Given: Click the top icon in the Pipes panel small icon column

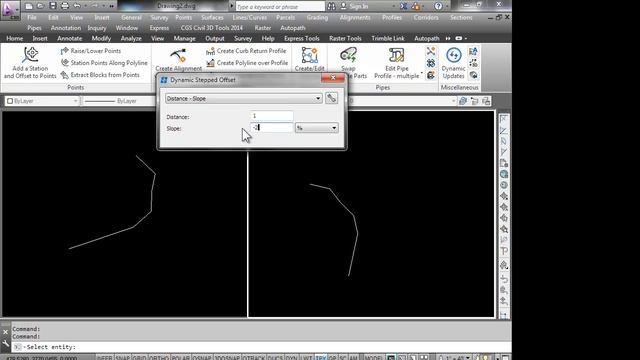Looking at the screenshot, I should (x=431, y=51).
